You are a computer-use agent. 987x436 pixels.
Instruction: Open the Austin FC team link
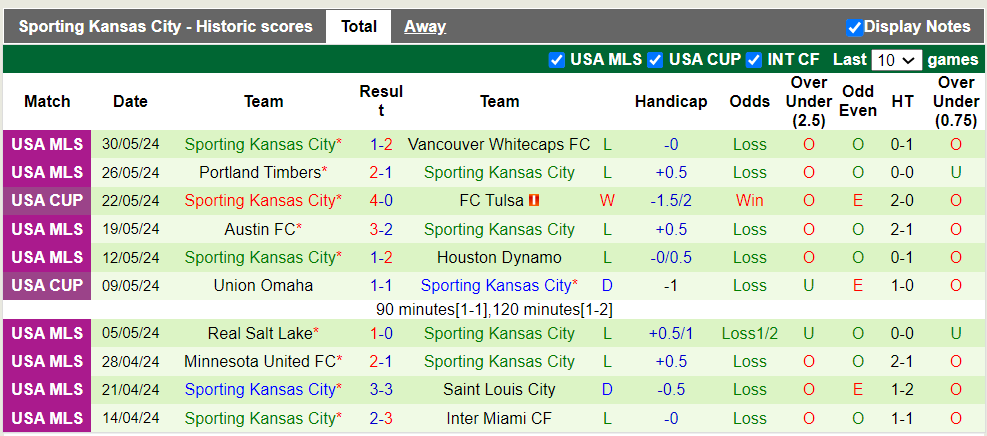point(259,229)
